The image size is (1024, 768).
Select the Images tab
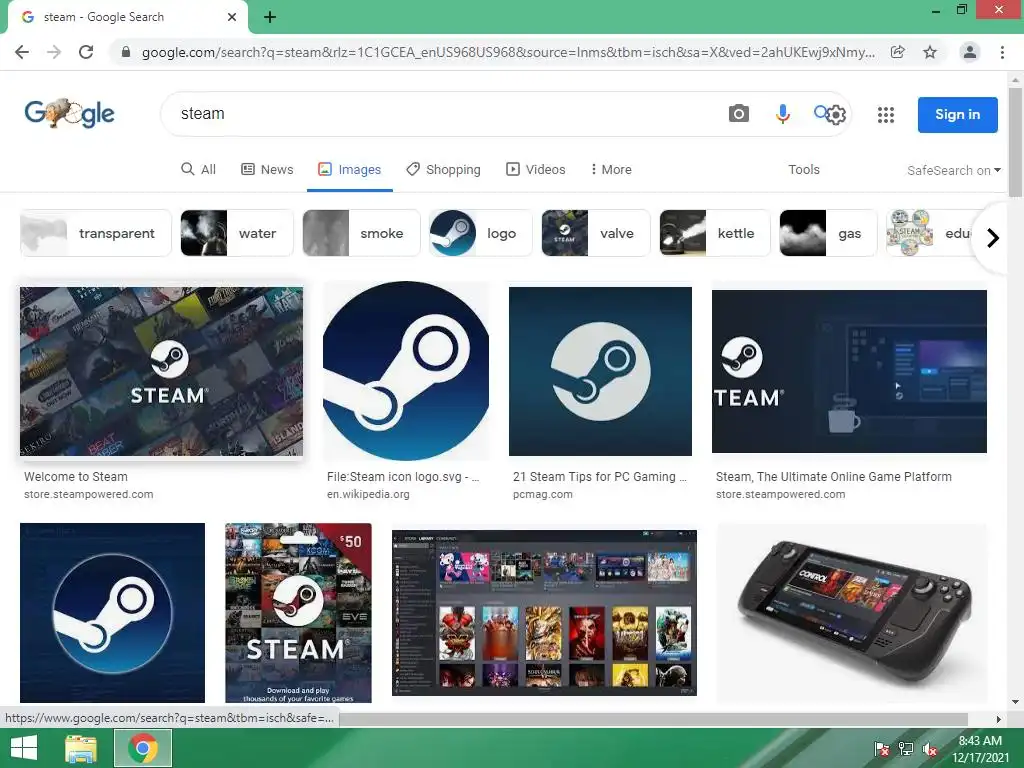[349, 169]
